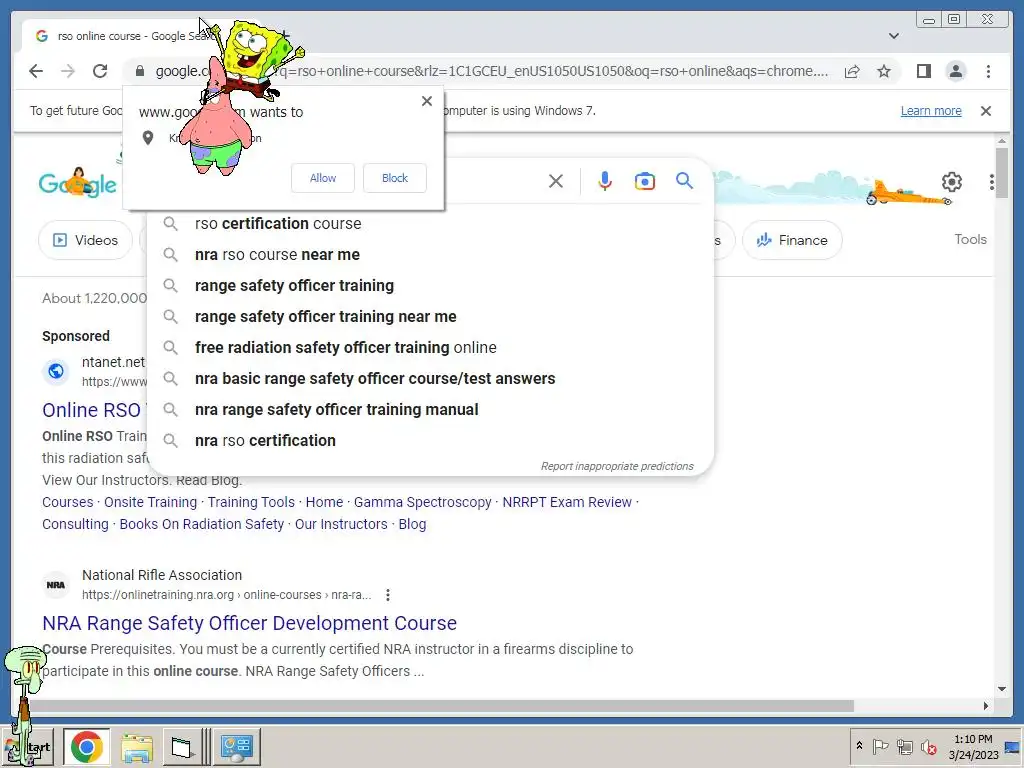Close the location permission popup
Image resolution: width=1024 pixels, height=768 pixels.
click(x=426, y=101)
